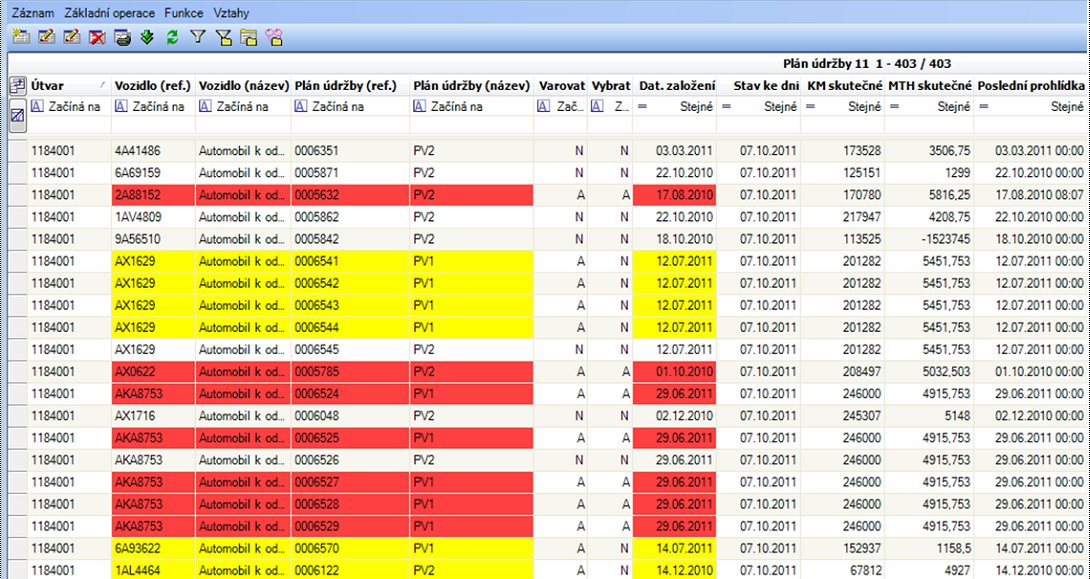Viewport: 1090px width, 579px height.
Task: Click the Vybrat column header
Action: click(610, 85)
